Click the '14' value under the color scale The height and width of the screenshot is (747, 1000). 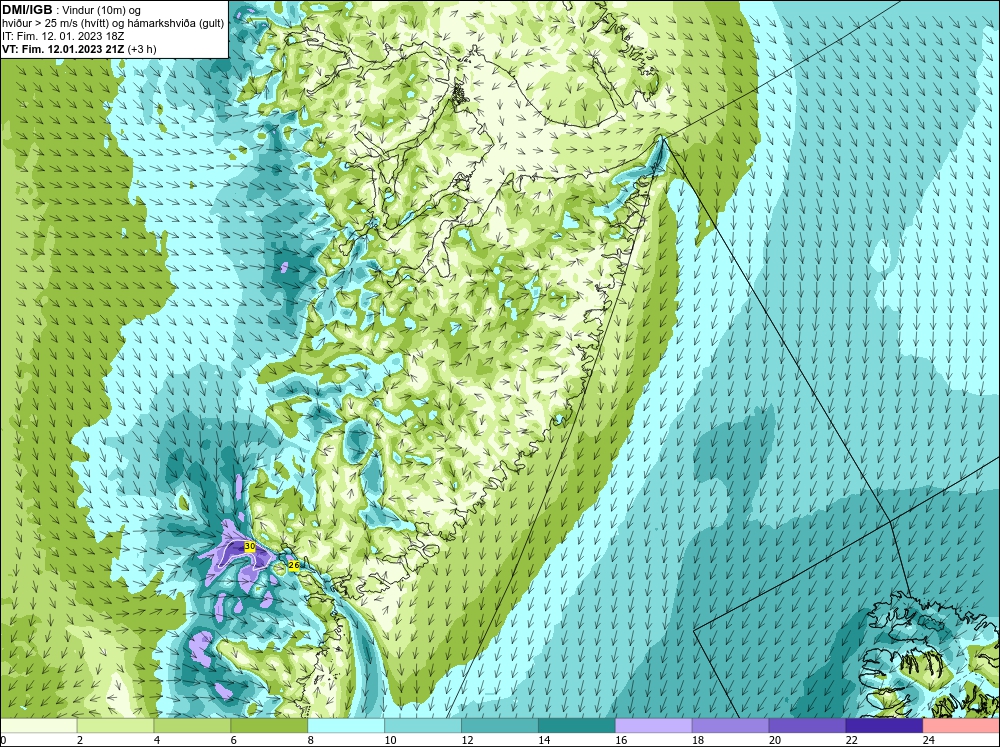coord(544,740)
